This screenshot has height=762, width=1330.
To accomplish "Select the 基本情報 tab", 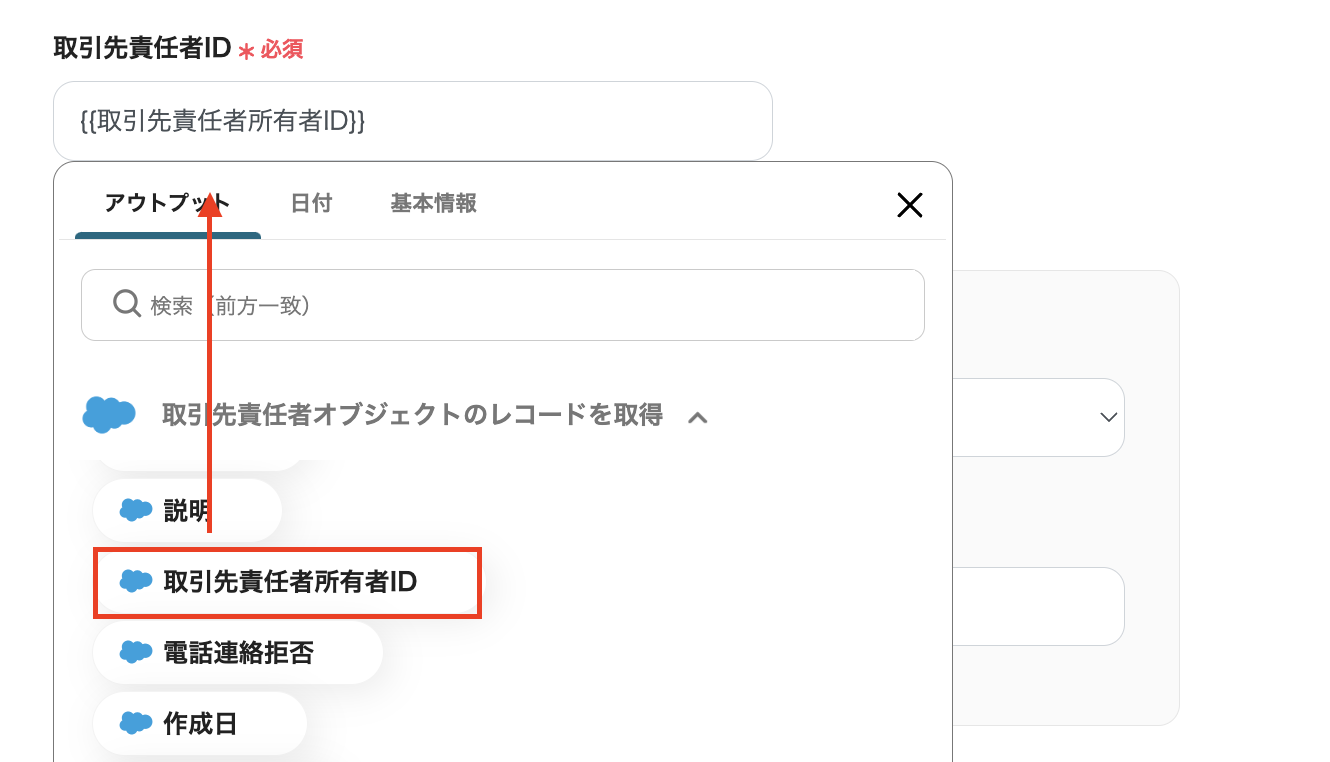I will pyautogui.click(x=433, y=204).
